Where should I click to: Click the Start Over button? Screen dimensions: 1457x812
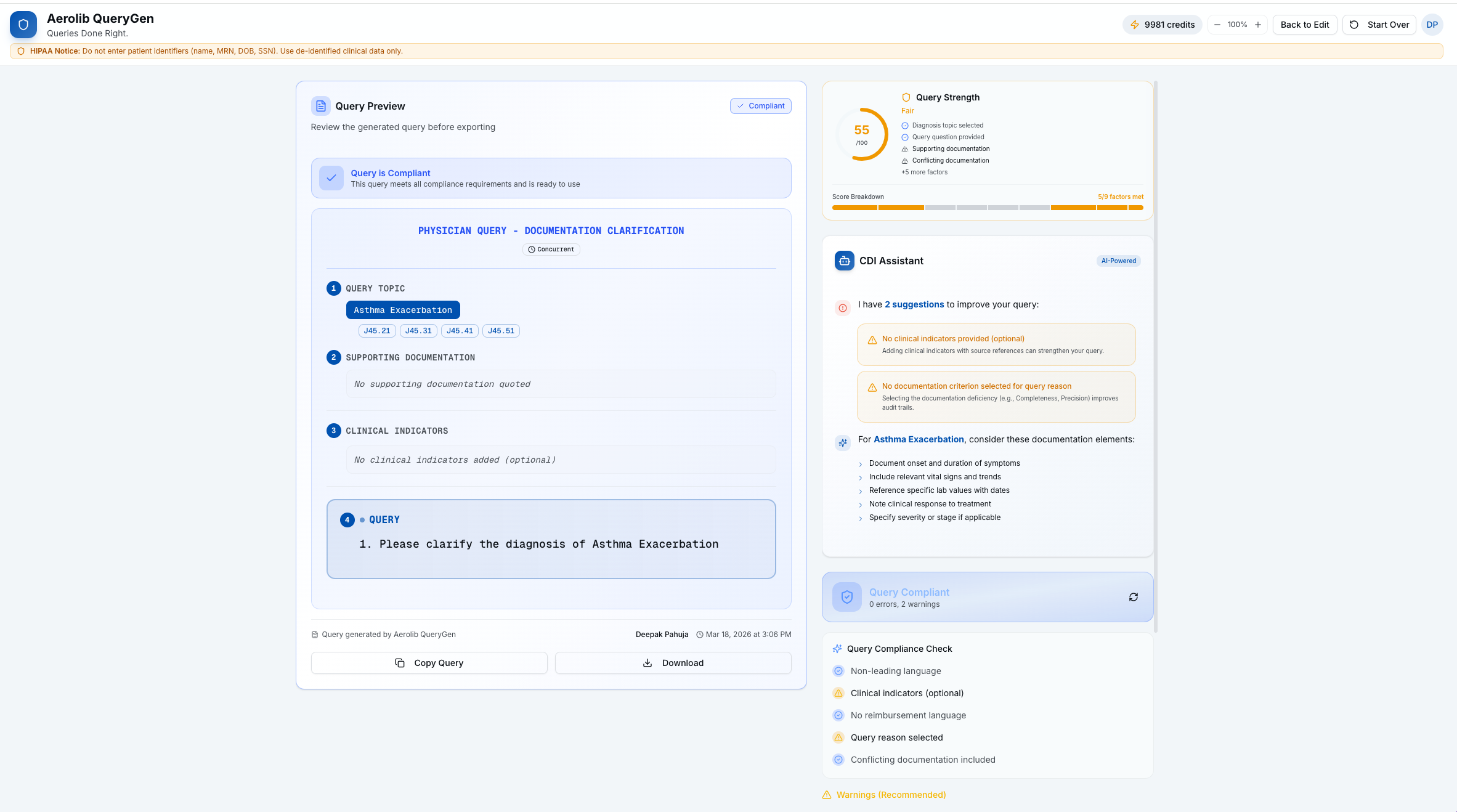click(1379, 25)
